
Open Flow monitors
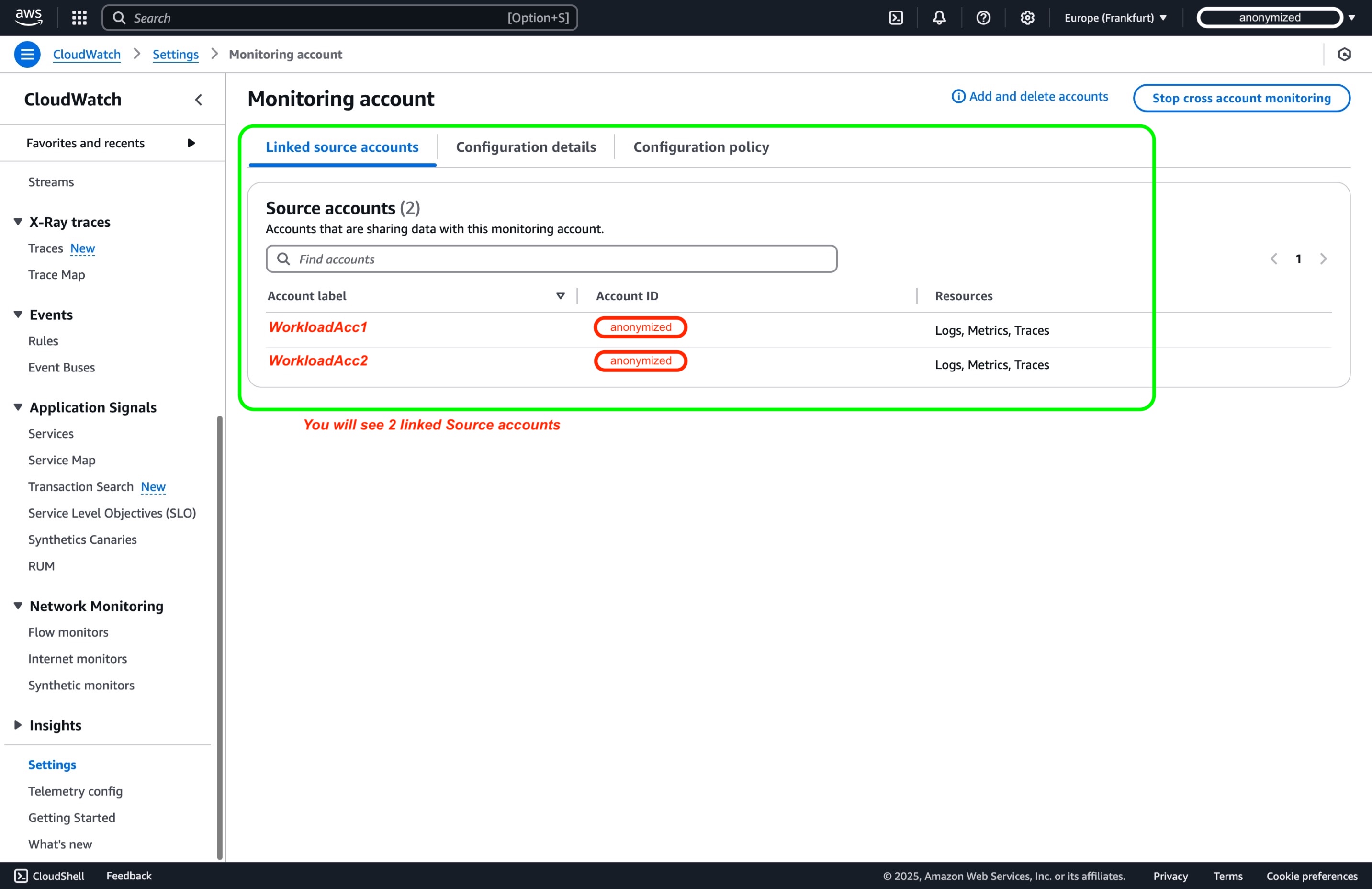[x=68, y=632]
